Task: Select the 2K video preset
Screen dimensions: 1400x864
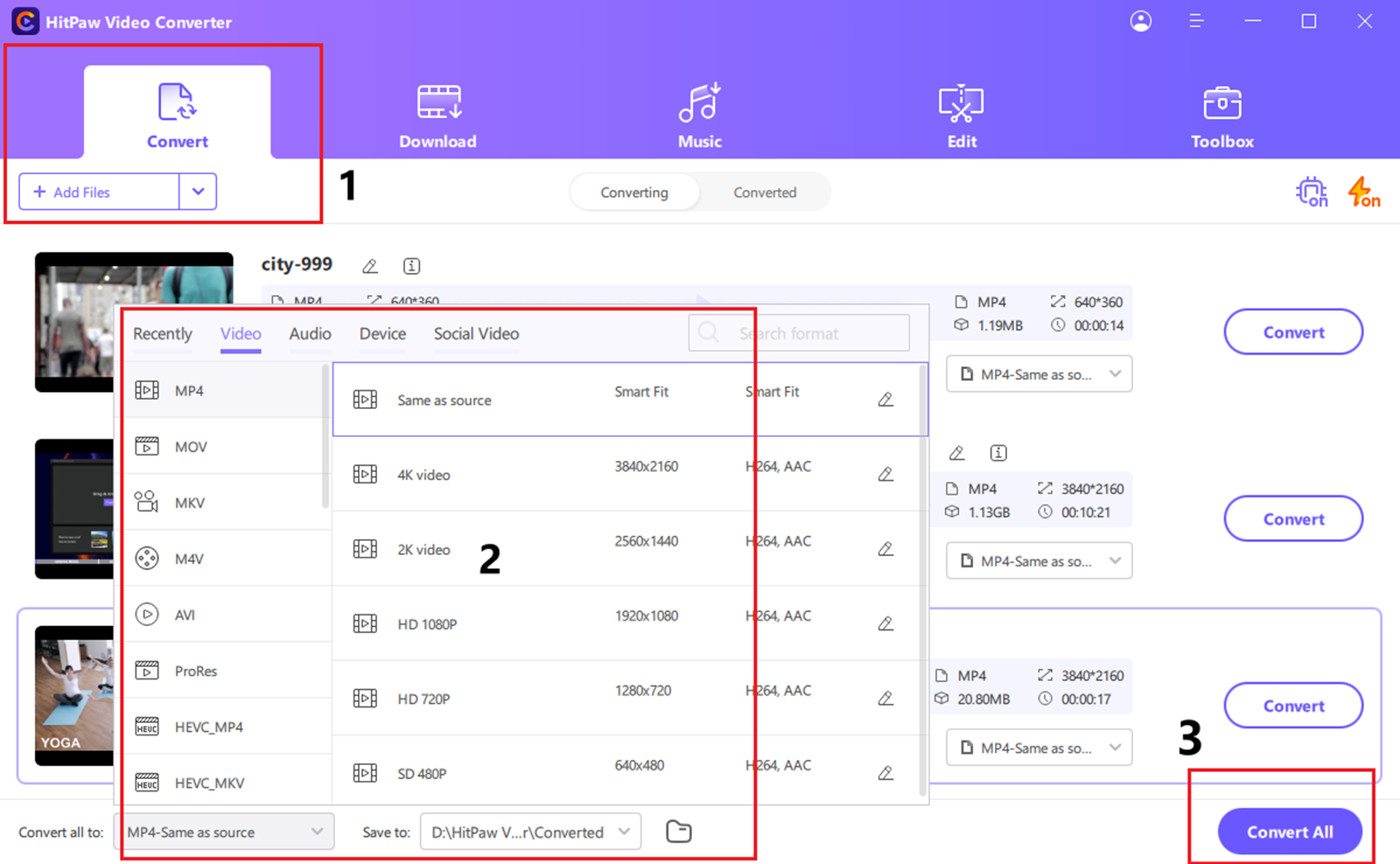Action: [626, 549]
